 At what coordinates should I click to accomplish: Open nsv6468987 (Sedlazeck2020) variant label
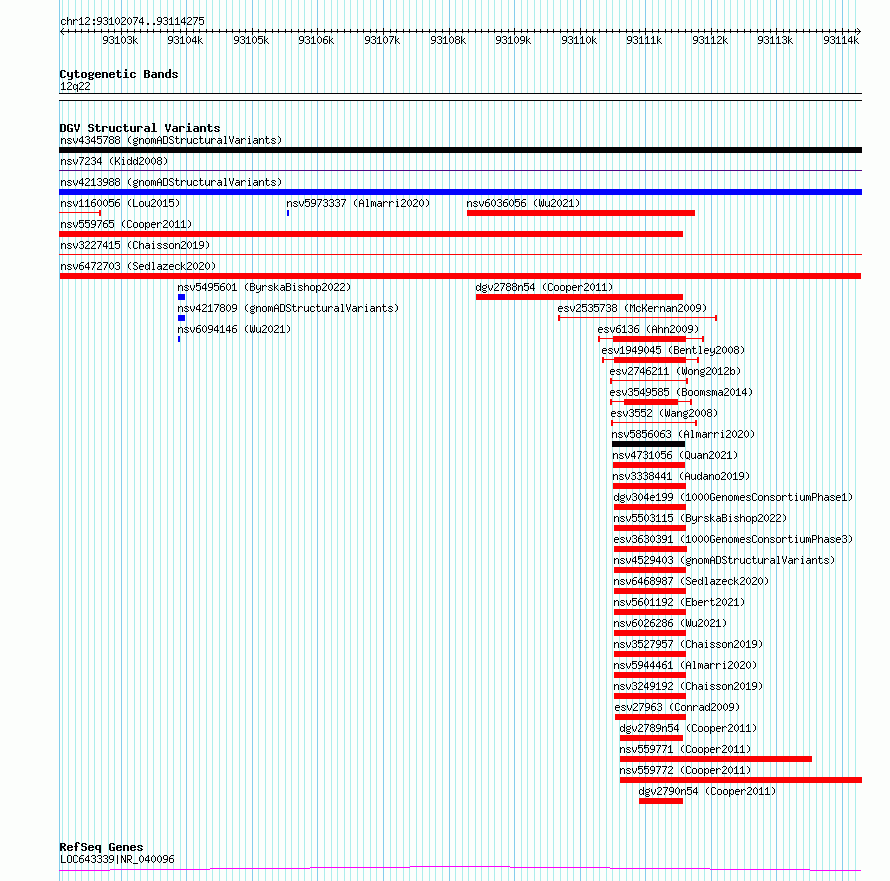click(x=691, y=581)
